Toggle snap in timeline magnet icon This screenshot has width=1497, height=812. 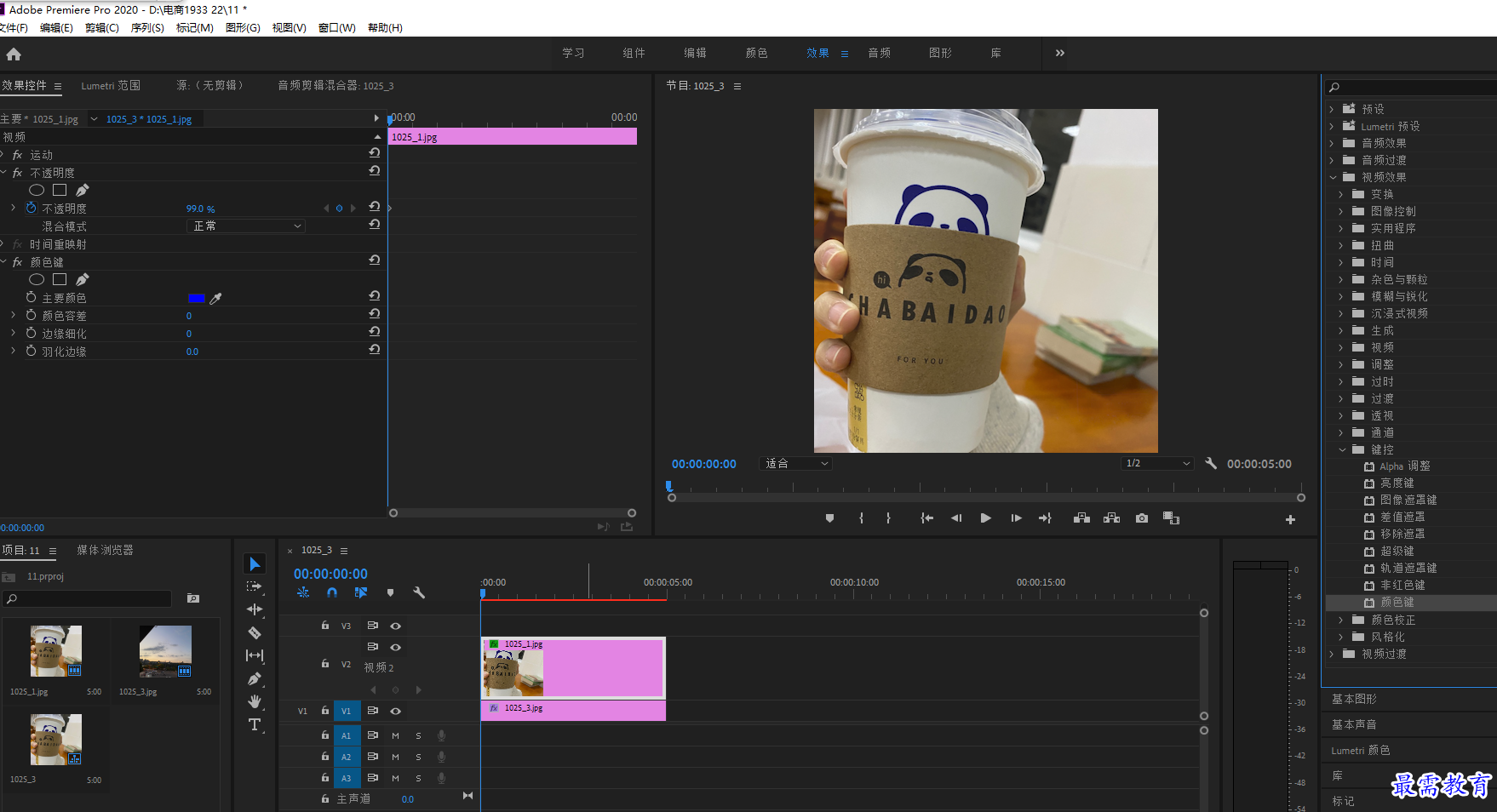pos(332,592)
